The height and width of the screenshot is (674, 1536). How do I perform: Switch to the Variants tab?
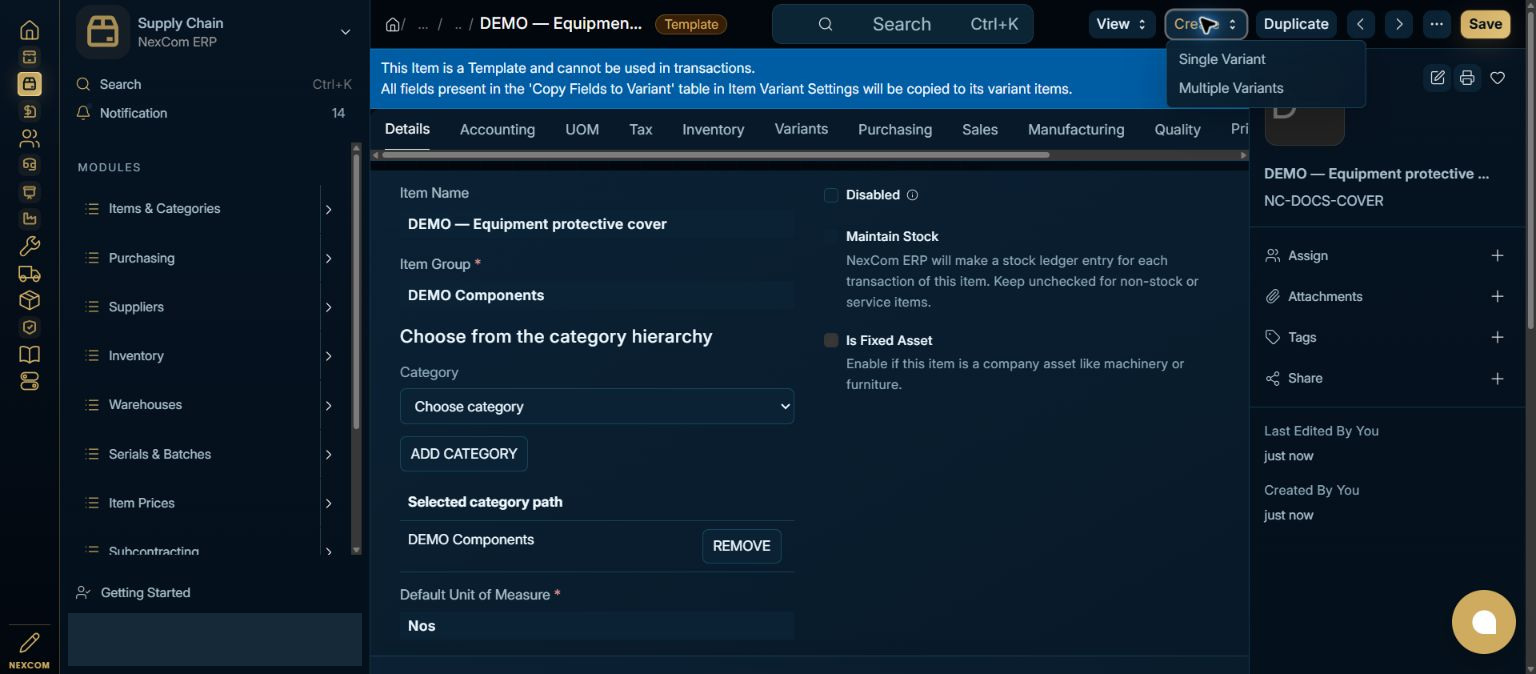pos(801,129)
